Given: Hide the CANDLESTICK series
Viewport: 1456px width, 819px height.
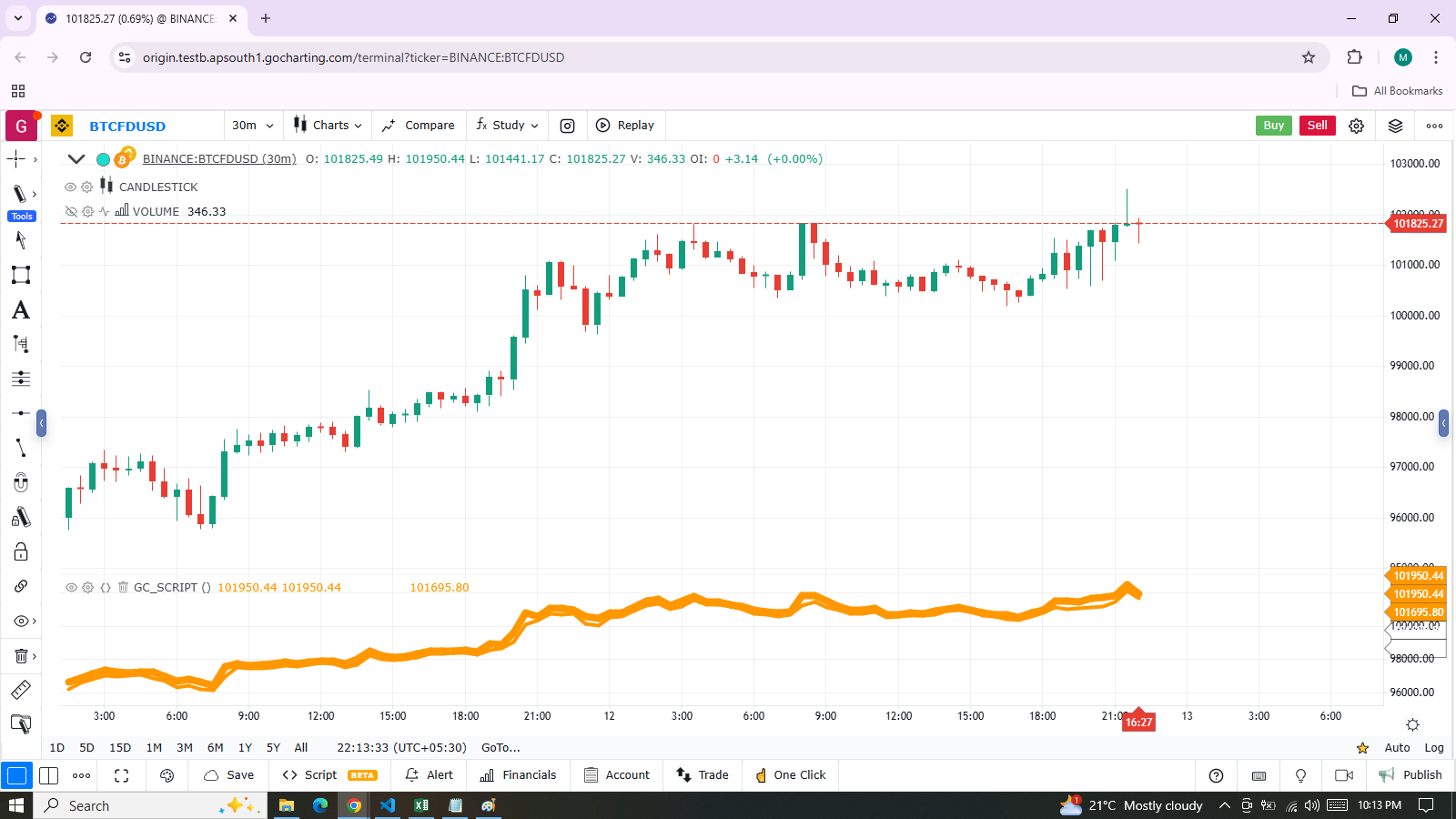Looking at the screenshot, I should pos(70,187).
